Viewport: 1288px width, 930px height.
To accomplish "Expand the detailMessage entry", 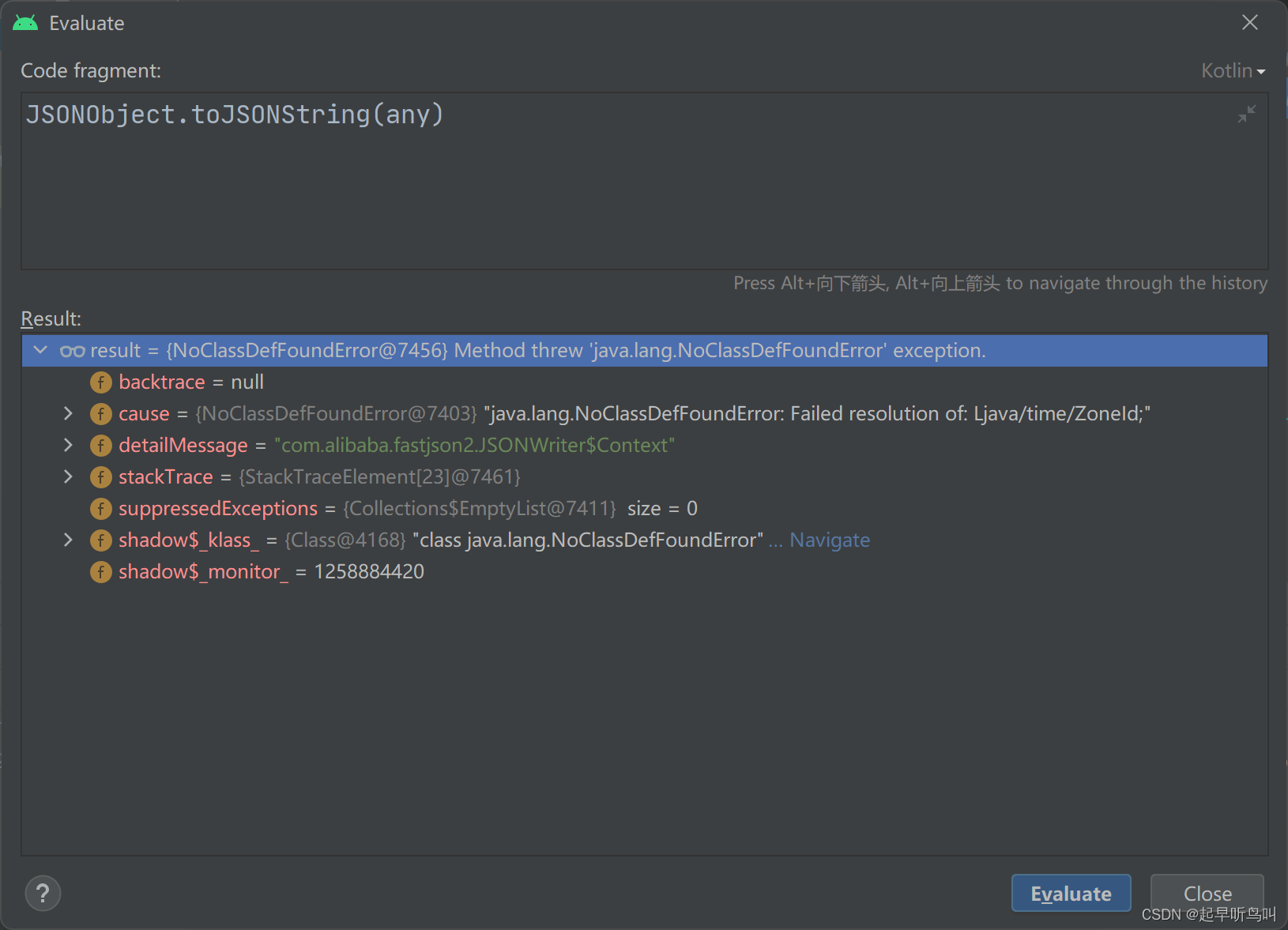I will click(x=68, y=445).
